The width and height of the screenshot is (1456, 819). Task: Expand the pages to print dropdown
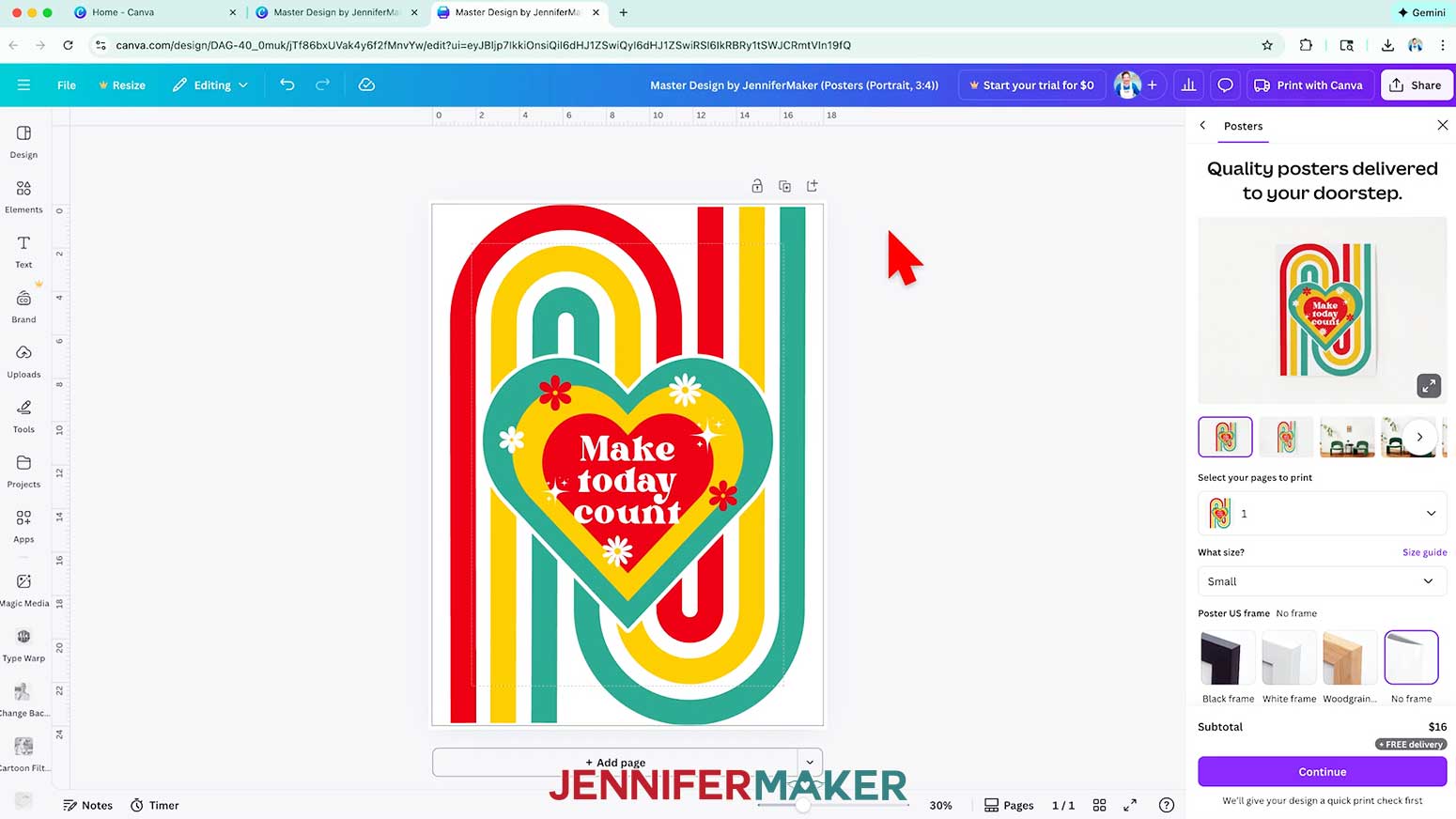[1322, 514]
